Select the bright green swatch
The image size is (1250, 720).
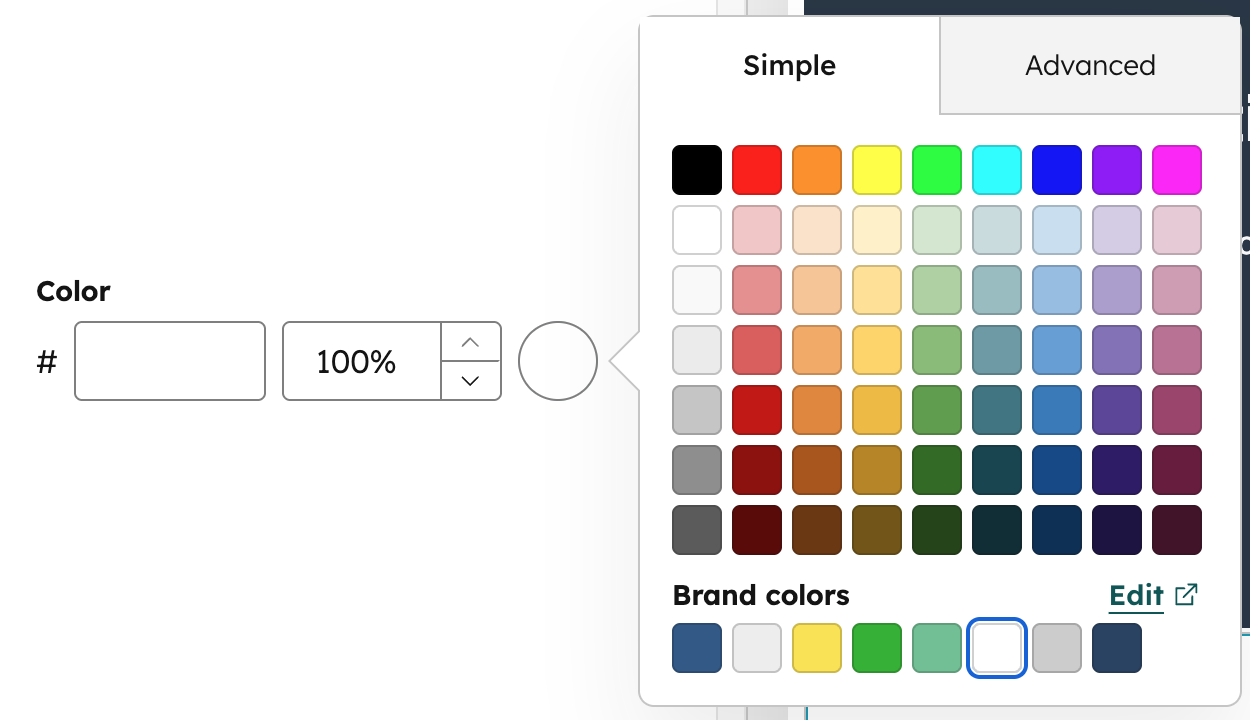(937, 170)
